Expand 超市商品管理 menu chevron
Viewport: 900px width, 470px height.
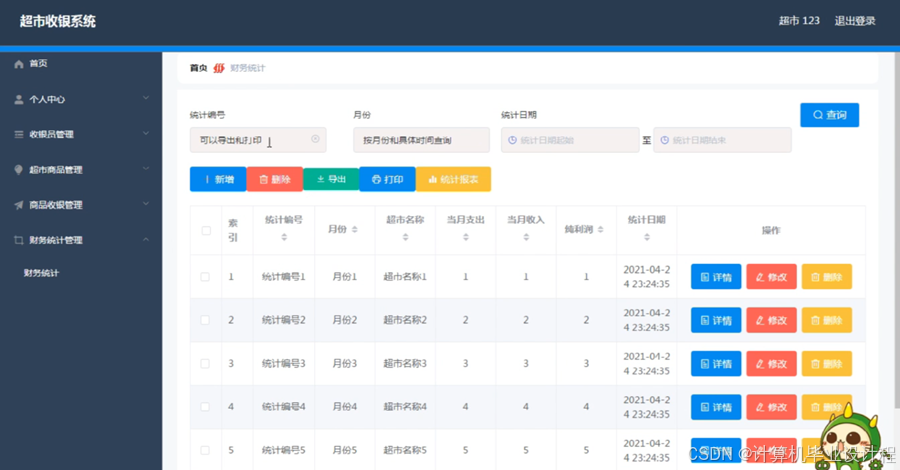click(x=146, y=169)
